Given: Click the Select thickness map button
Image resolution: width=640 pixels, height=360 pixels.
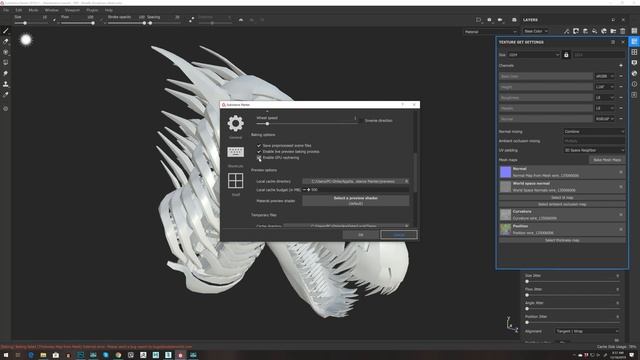Looking at the screenshot, I should (562, 240).
